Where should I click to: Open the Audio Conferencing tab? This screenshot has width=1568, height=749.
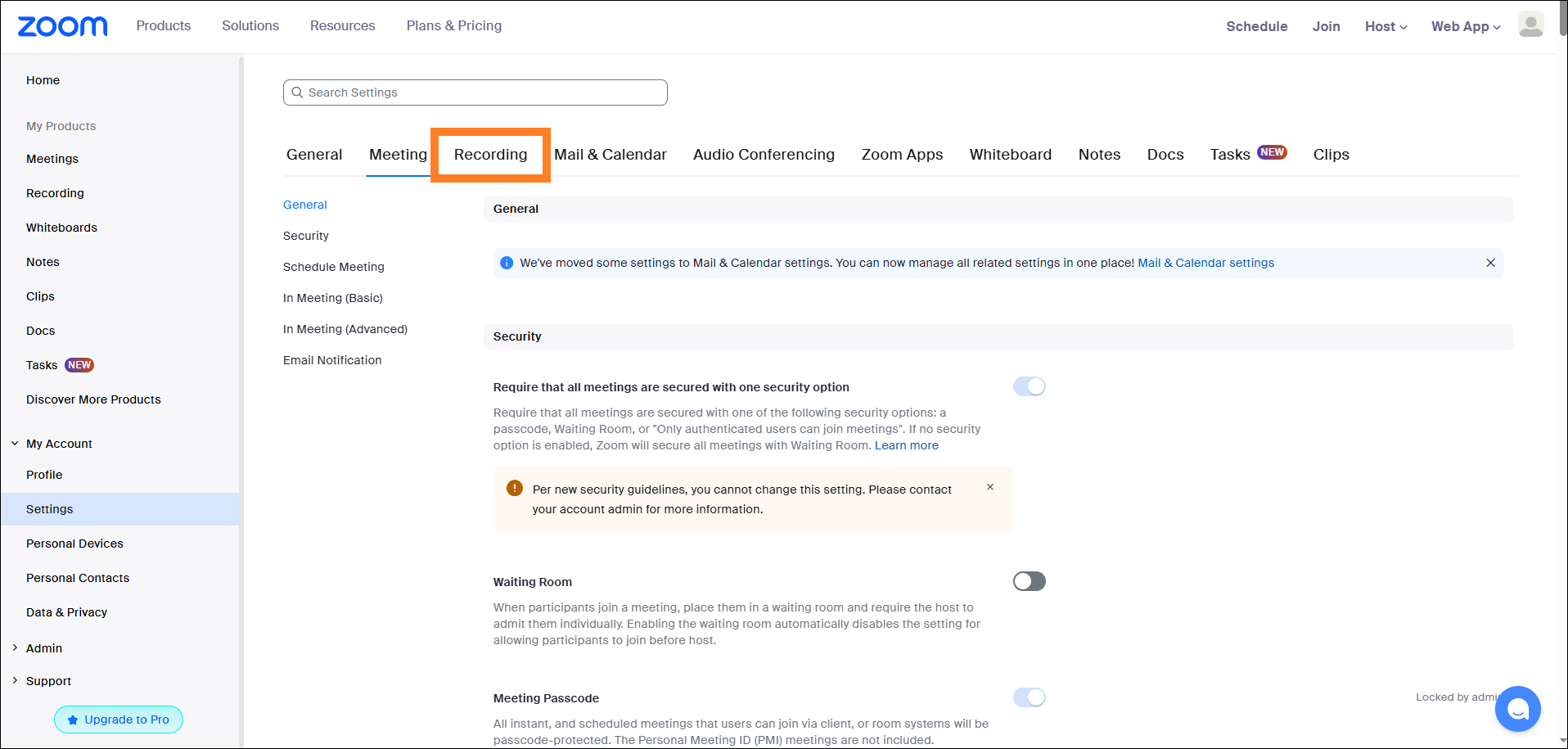point(764,155)
